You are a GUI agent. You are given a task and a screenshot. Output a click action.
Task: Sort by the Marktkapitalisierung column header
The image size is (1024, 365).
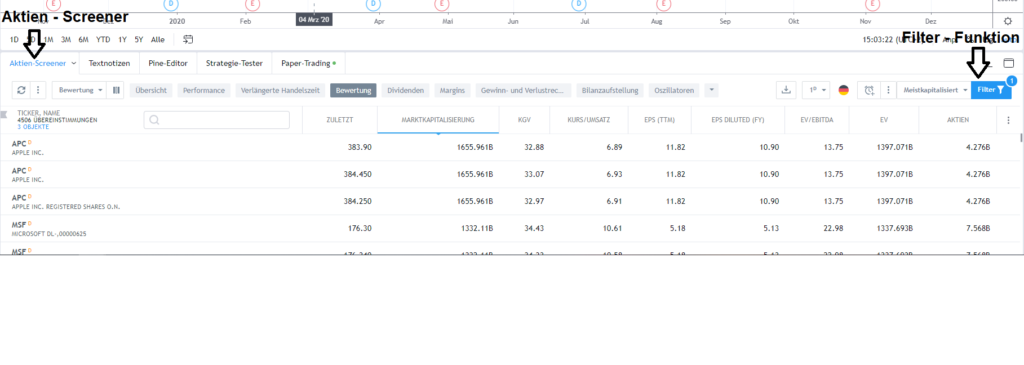tap(438, 120)
